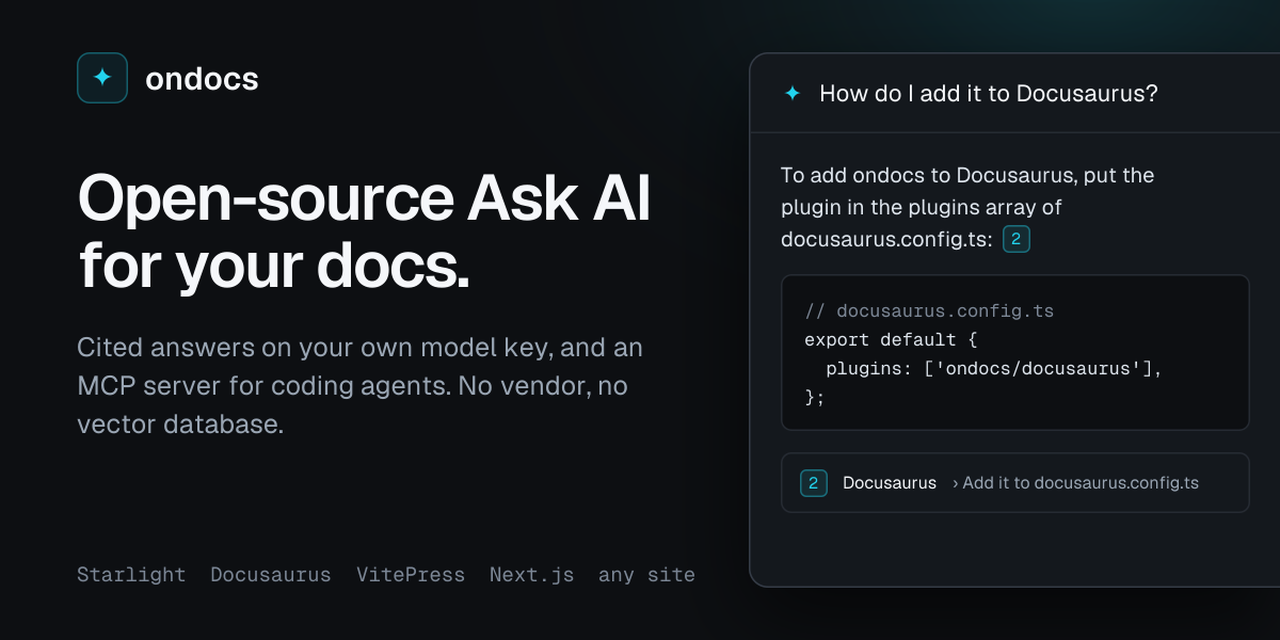Screen dimensions: 1280x640
Task: Click the ondocs sparkle logo icon
Action: click(x=102, y=78)
